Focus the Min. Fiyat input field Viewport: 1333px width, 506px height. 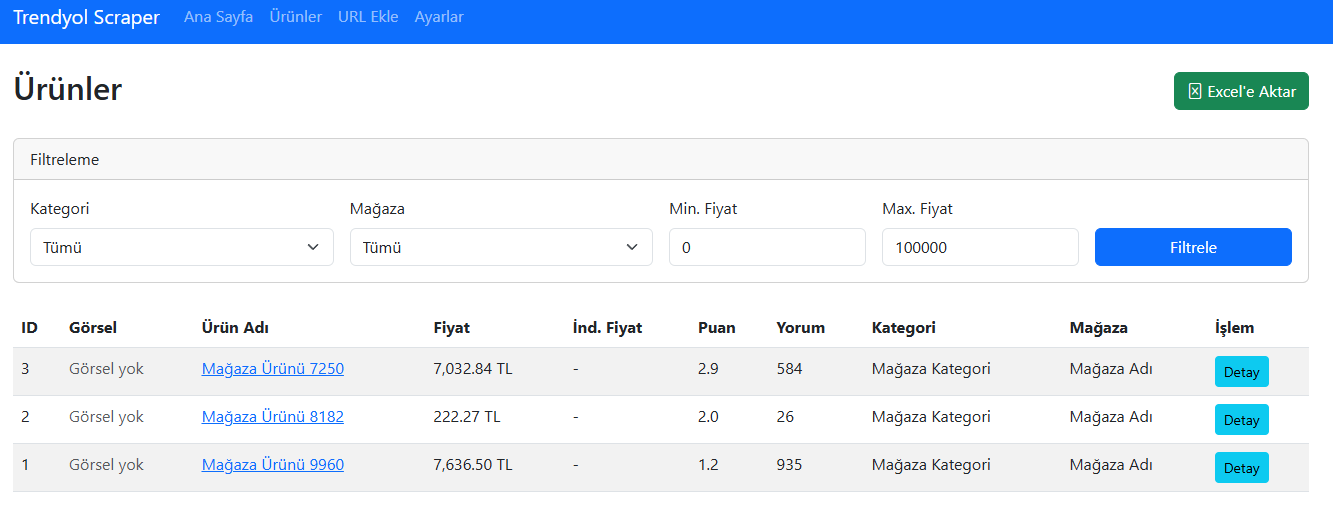767,247
